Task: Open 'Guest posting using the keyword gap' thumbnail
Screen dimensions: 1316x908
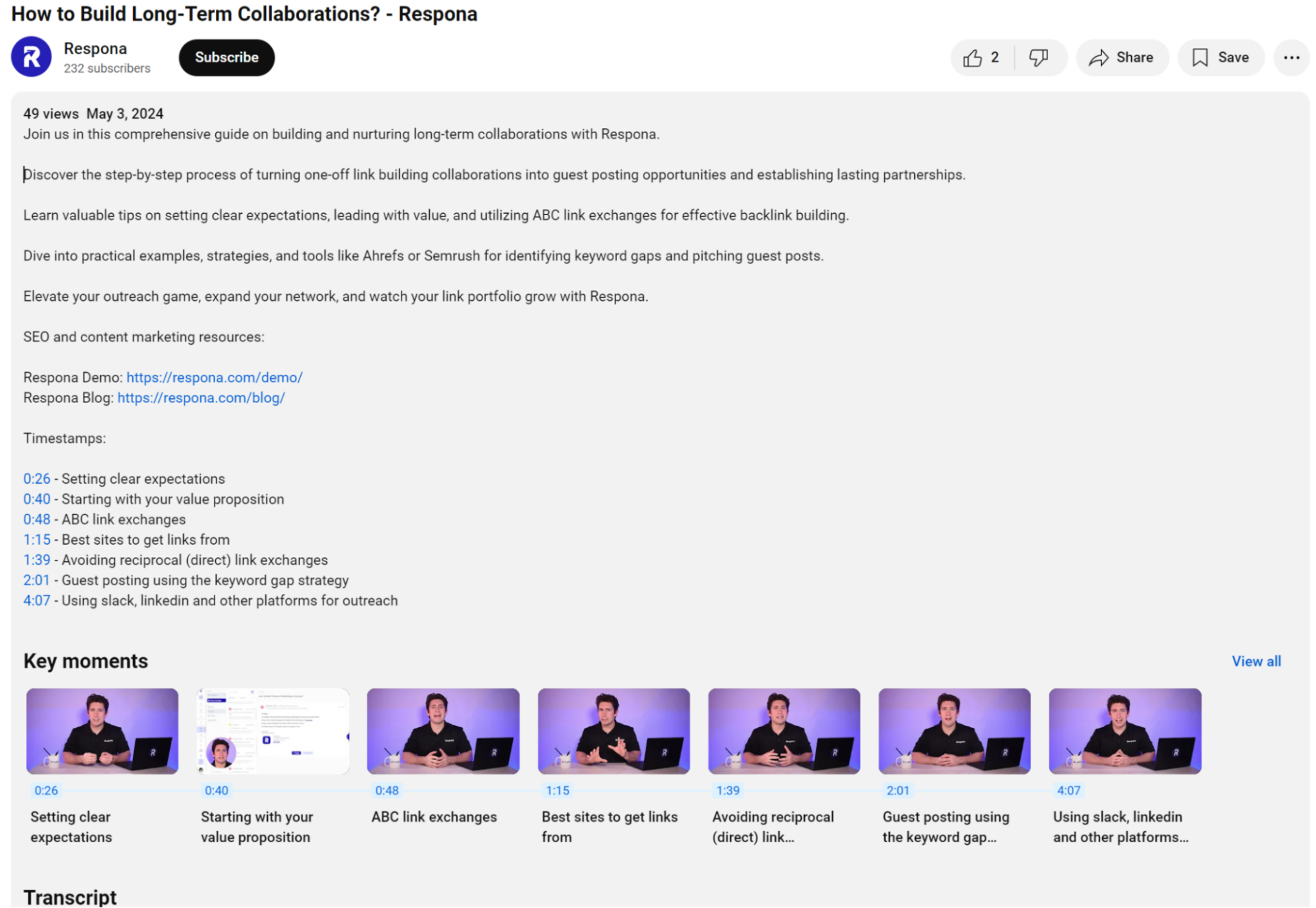Action: click(x=954, y=731)
